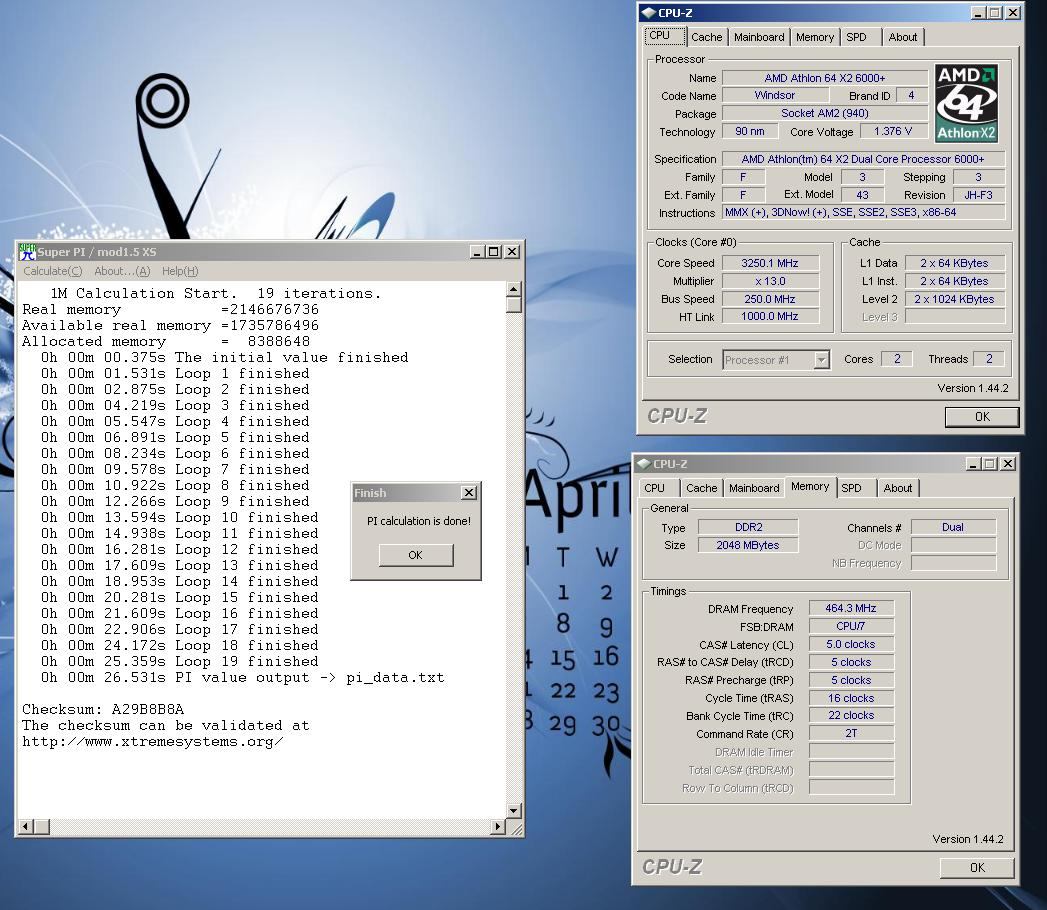Image resolution: width=1047 pixels, height=910 pixels.
Task: Click the DRAM Frequency value 464.3 MHz
Action: point(851,608)
